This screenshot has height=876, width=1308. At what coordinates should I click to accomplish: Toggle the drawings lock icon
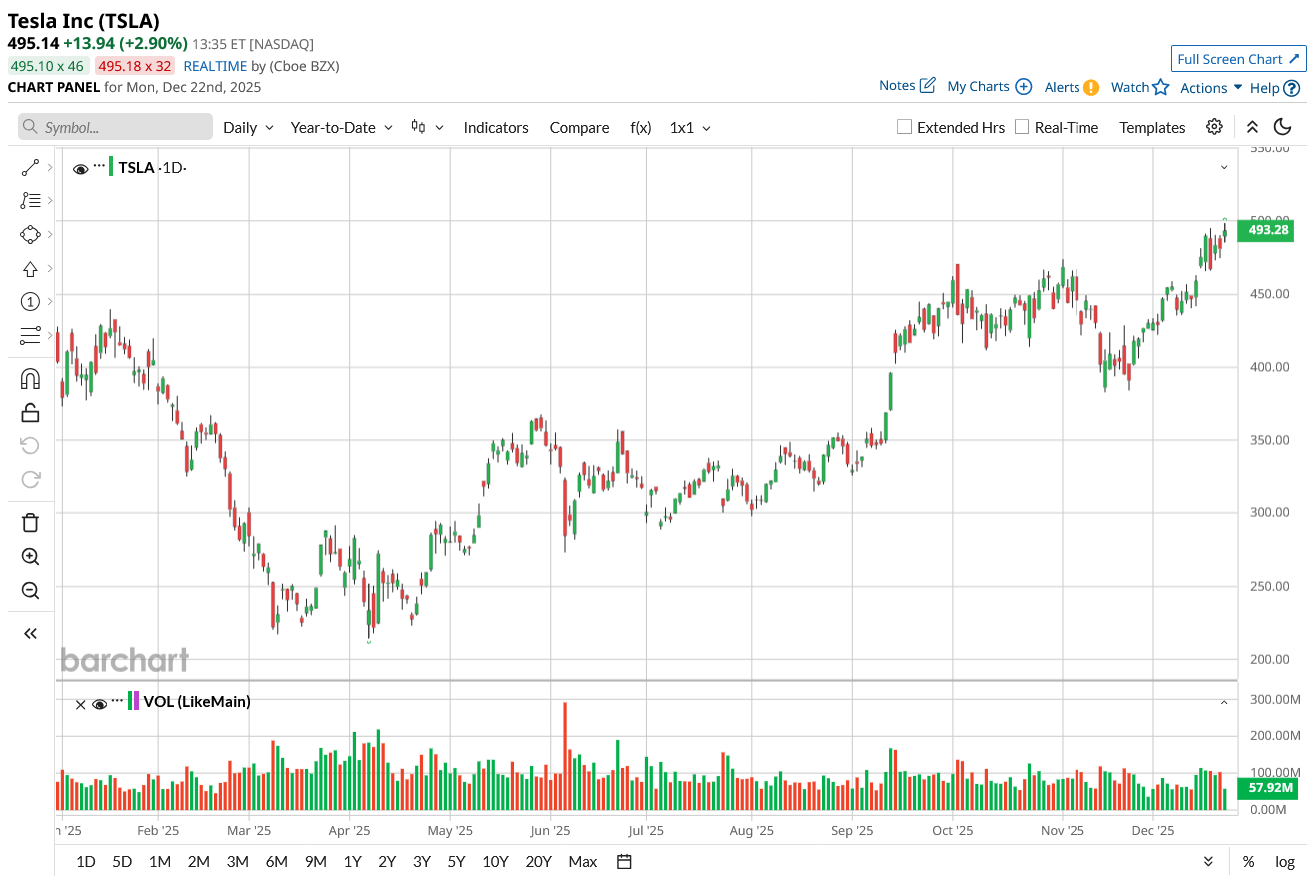click(30, 412)
